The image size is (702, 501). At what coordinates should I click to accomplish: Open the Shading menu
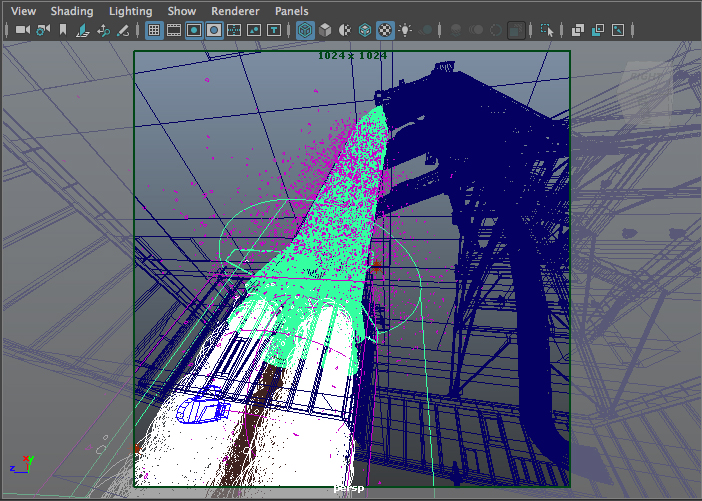coord(72,11)
